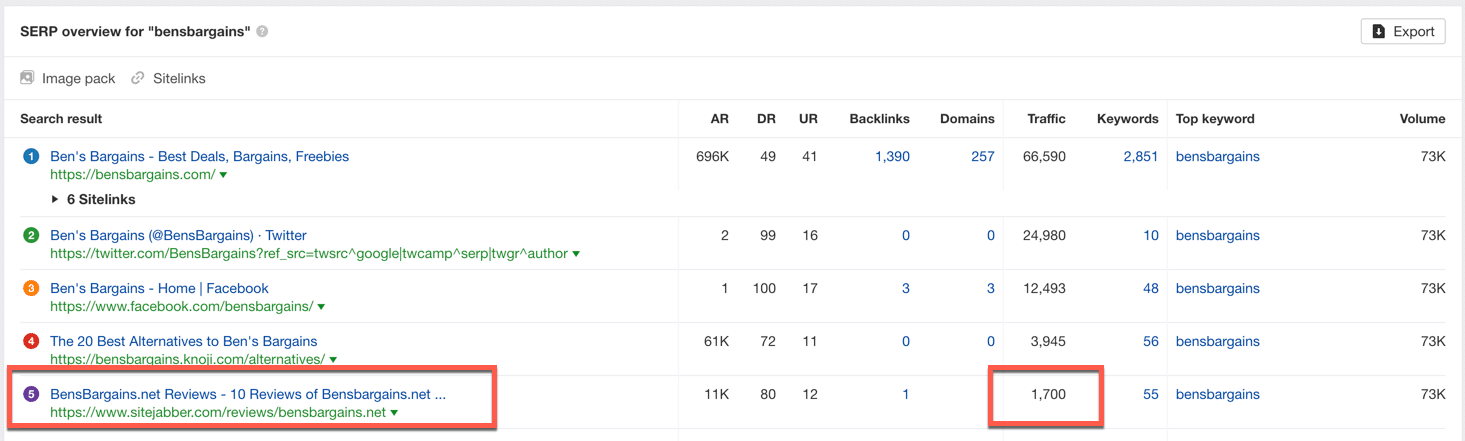
Task: Open The 20 Best Alternatives result link
Action: coord(183,342)
